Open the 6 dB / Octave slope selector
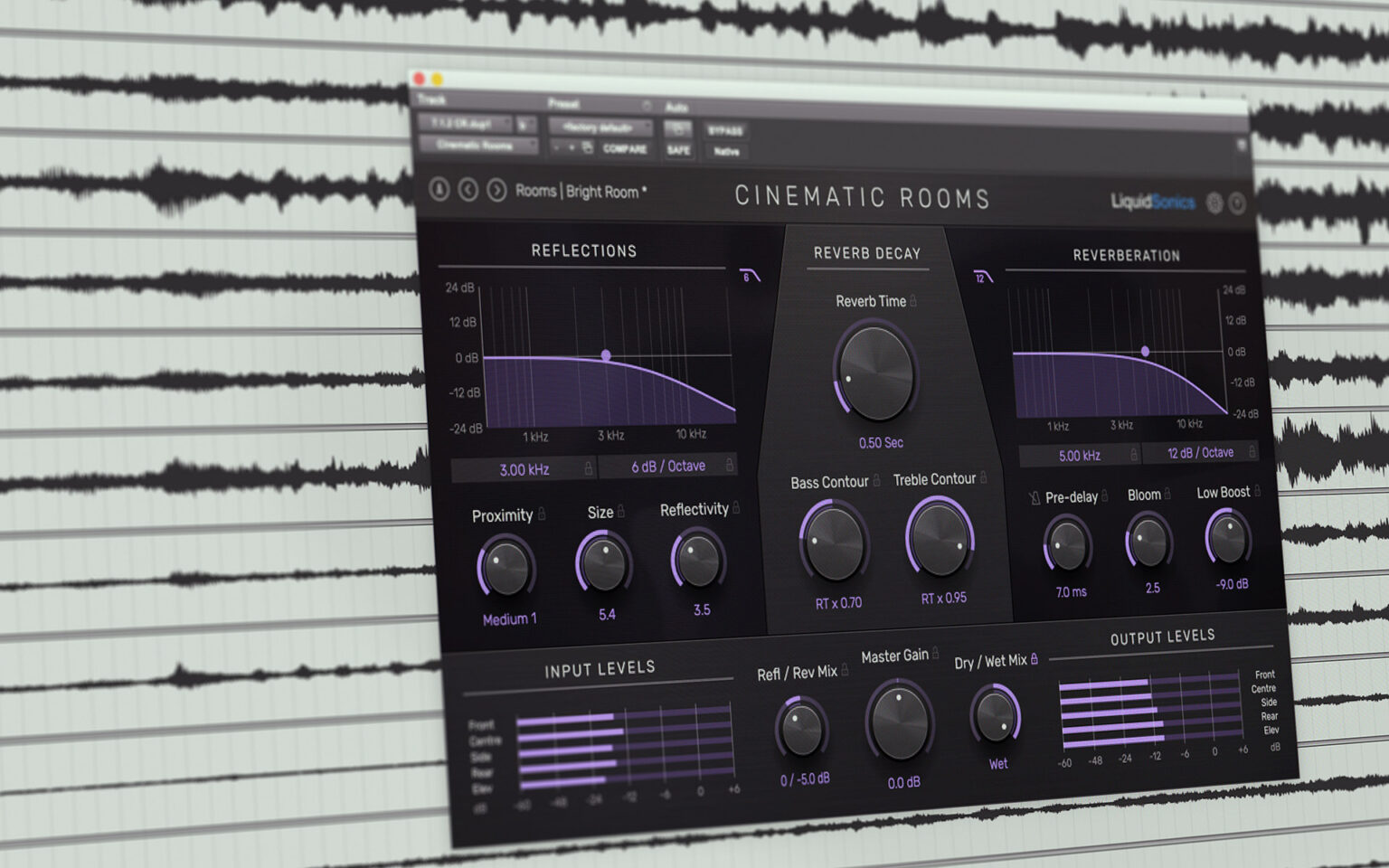Viewport: 1389px width, 868px height. click(x=666, y=464)
